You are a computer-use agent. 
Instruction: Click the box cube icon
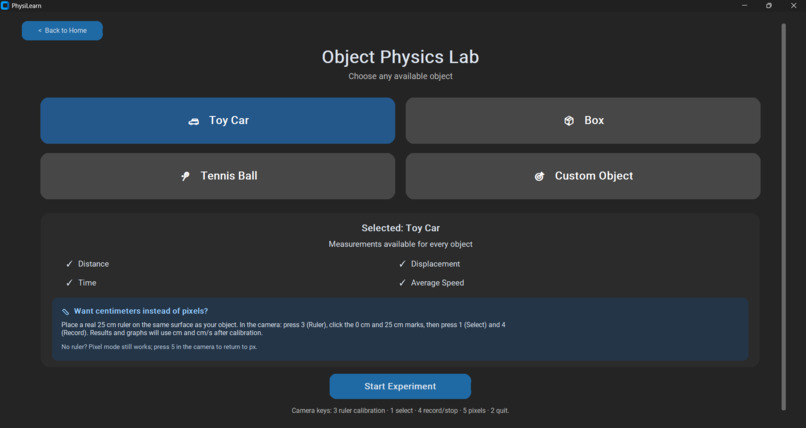coord(569,121)
